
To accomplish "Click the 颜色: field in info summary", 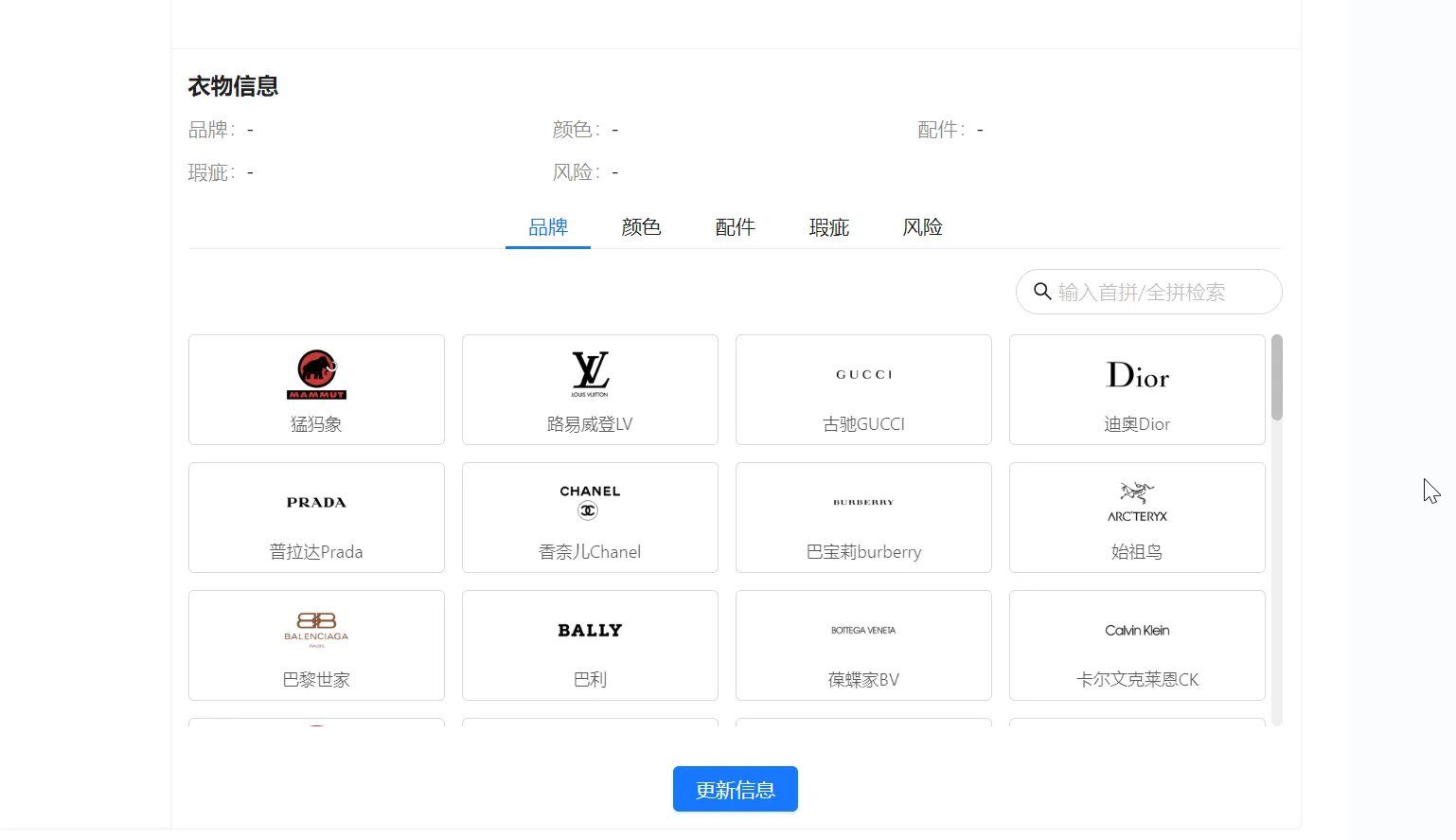I will point(586,130).
